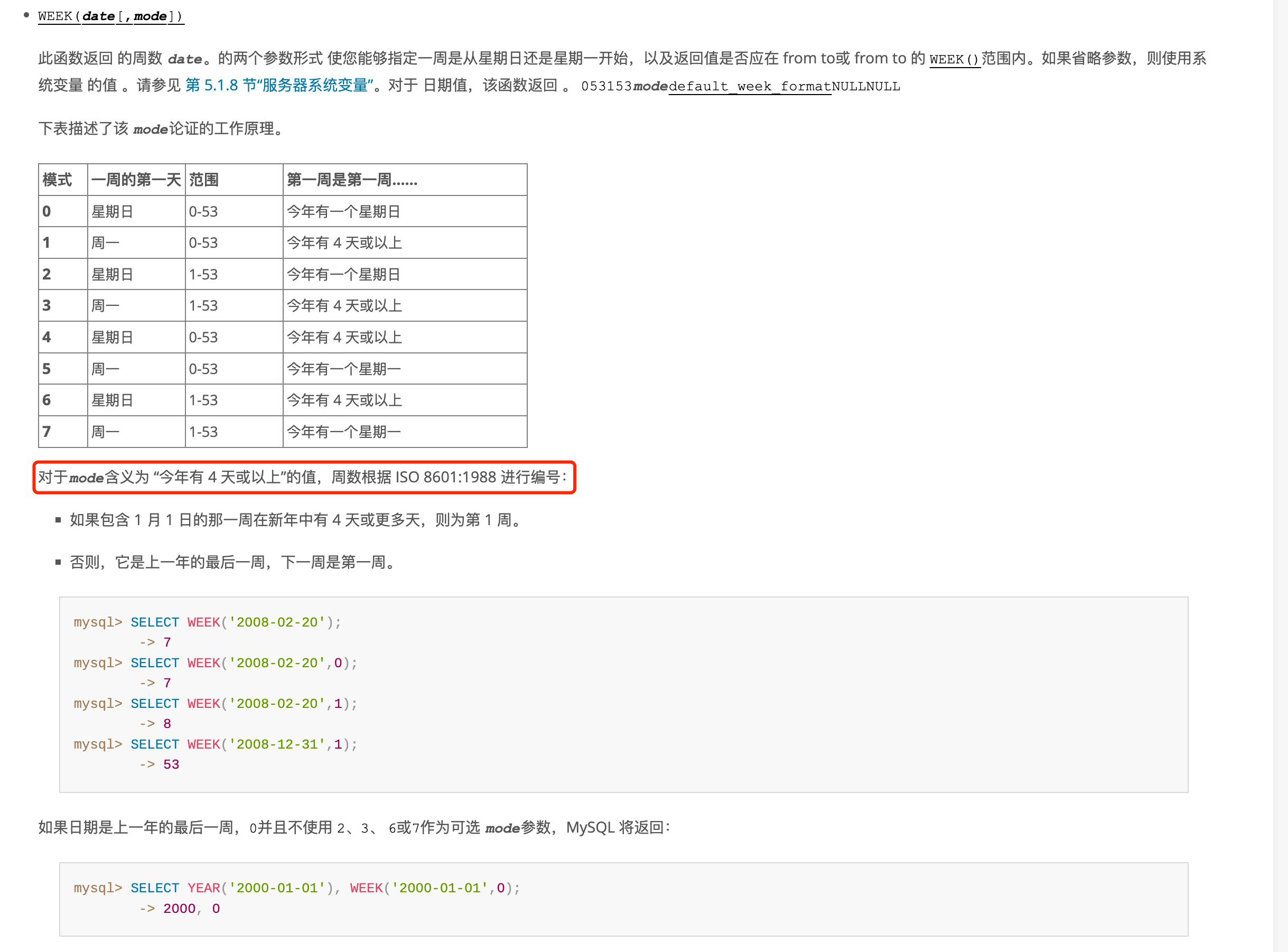Click first bullet about 1 月 1 日
Viewport: 1288px width, 952px height.
click(x=297, y=520)
